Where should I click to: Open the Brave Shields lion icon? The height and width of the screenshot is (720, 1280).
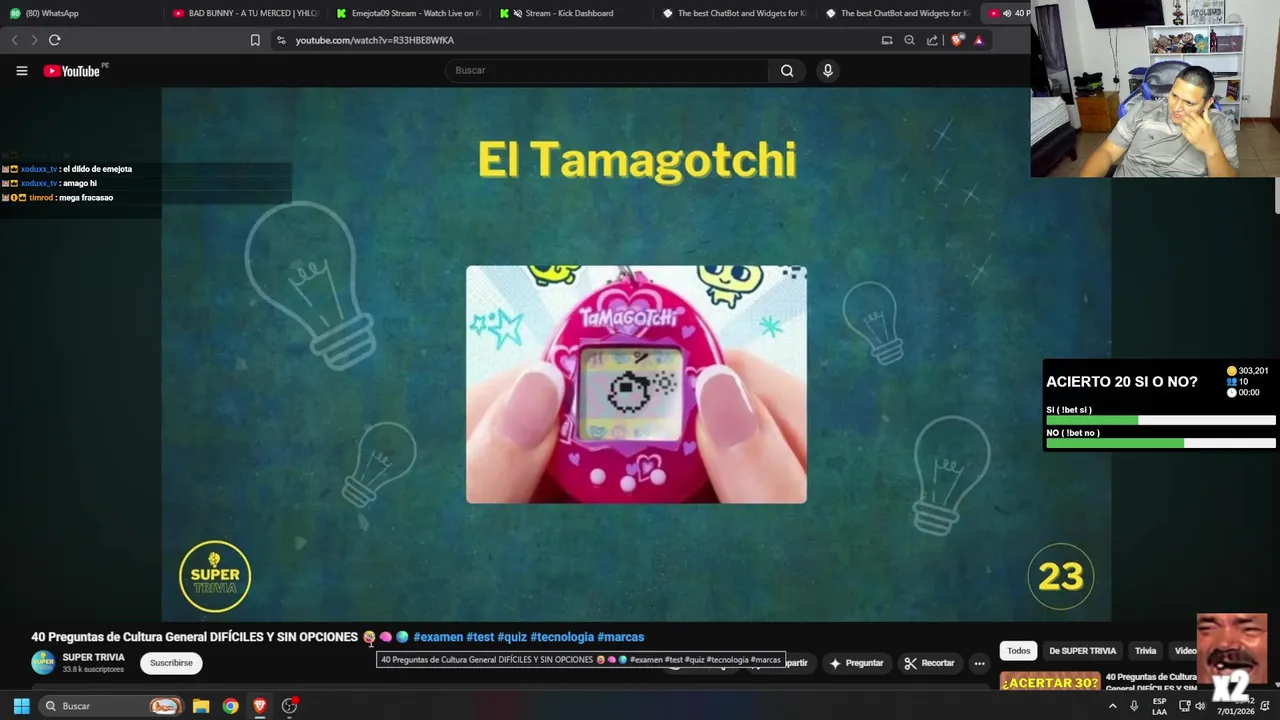tap(957, 40)
